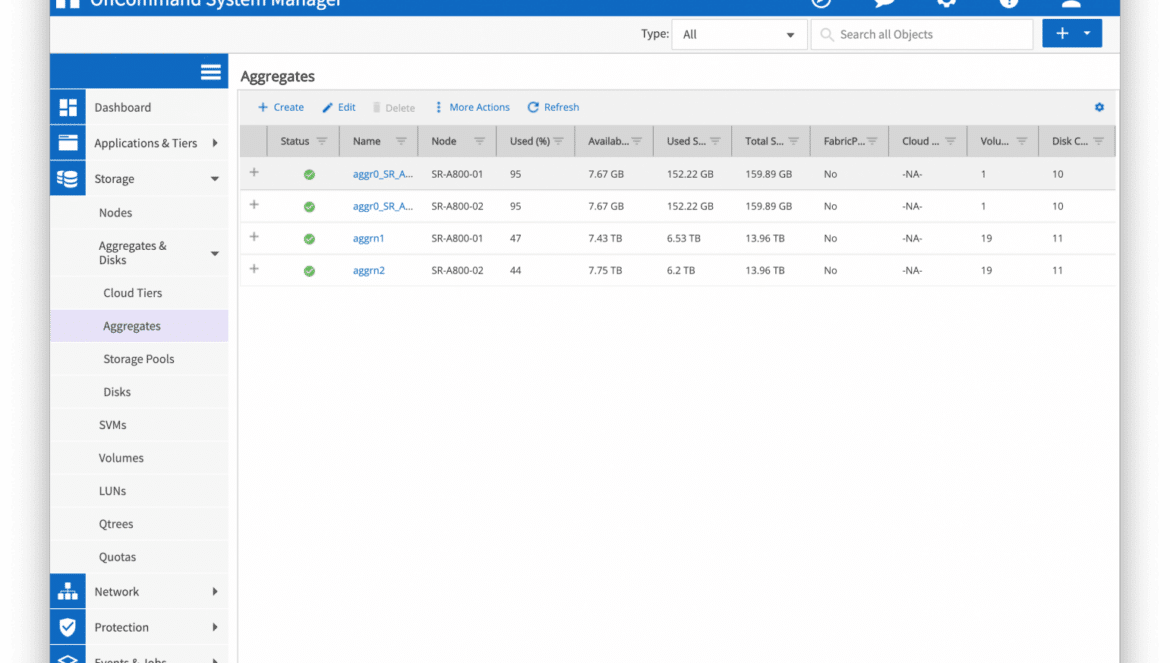Open aggr0_SR_A link on SR-A800-02
Image resolution: width=1170 pixels, height=663 pixels.
(383, 207)
